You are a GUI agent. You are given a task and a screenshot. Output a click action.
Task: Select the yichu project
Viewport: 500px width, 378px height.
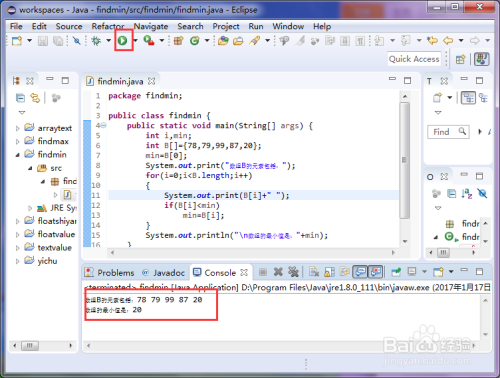pos(47,261)
